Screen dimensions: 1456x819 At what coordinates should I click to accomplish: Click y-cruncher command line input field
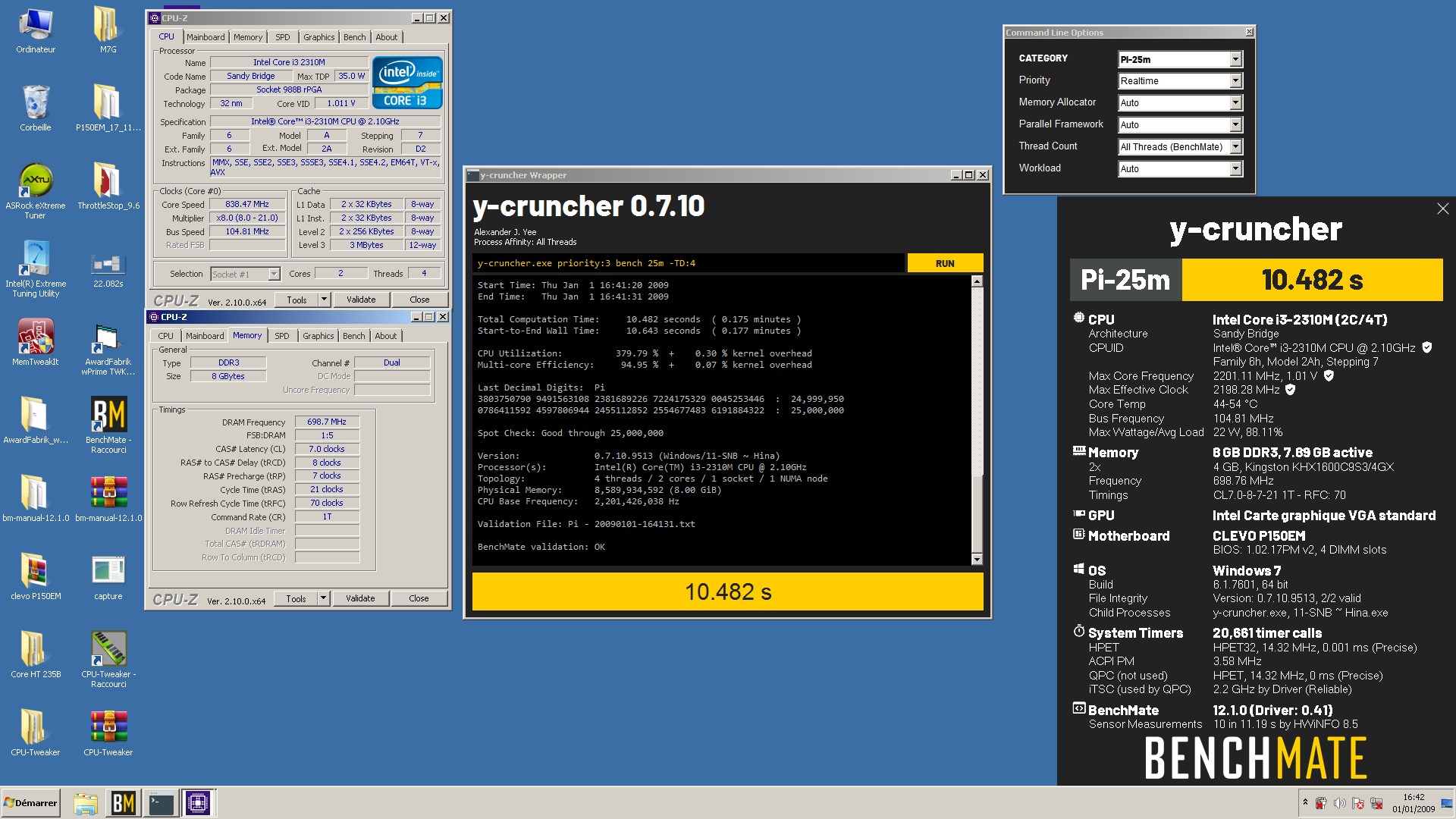(688, 263)
